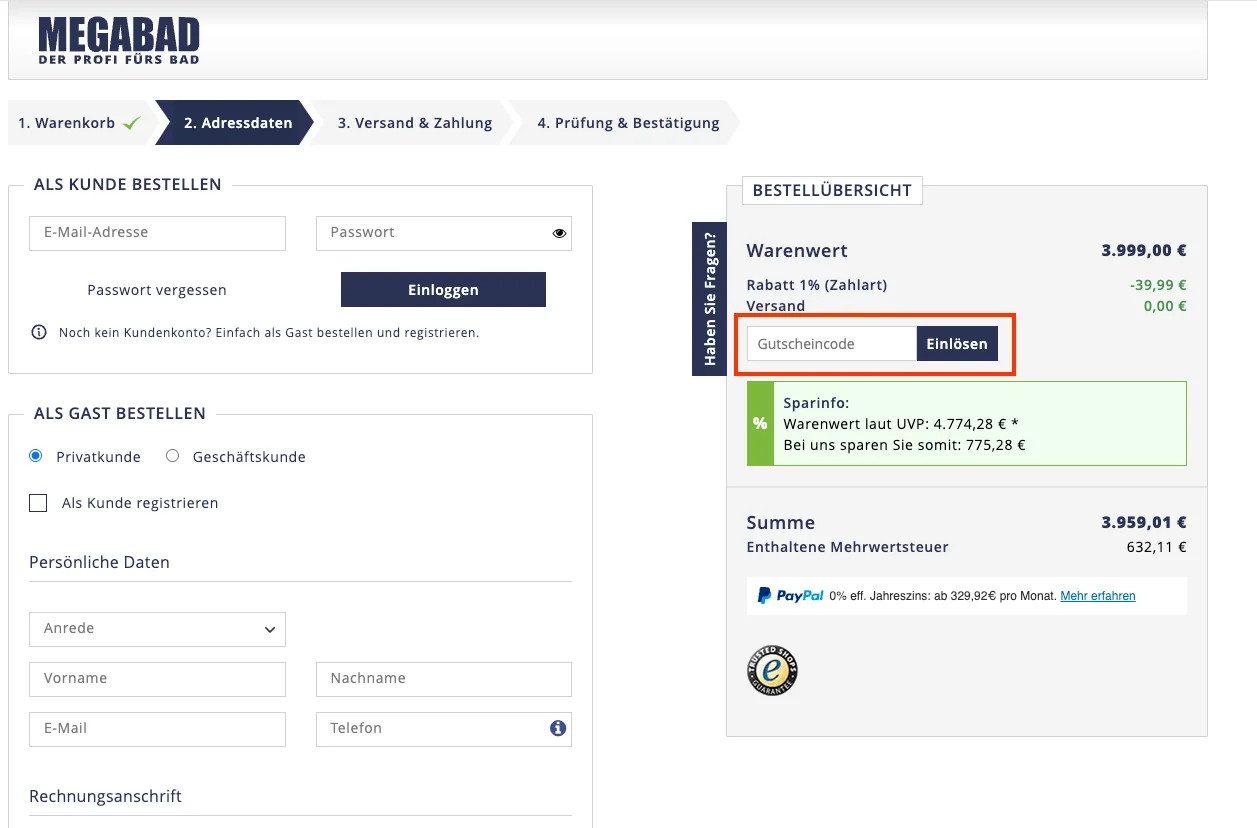This screenshot has height=828, width=1257.
Task: Select the Geschäftskunde radio button
Action: click(x=172, y=455)
